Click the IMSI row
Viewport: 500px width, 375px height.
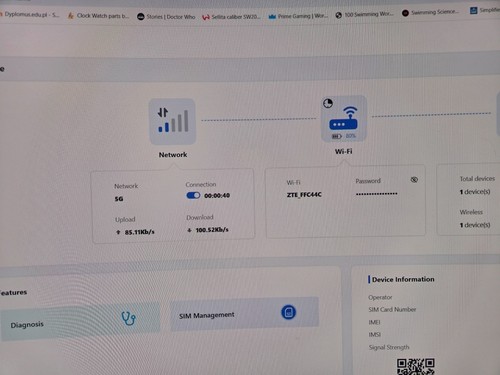pos(375,335)
